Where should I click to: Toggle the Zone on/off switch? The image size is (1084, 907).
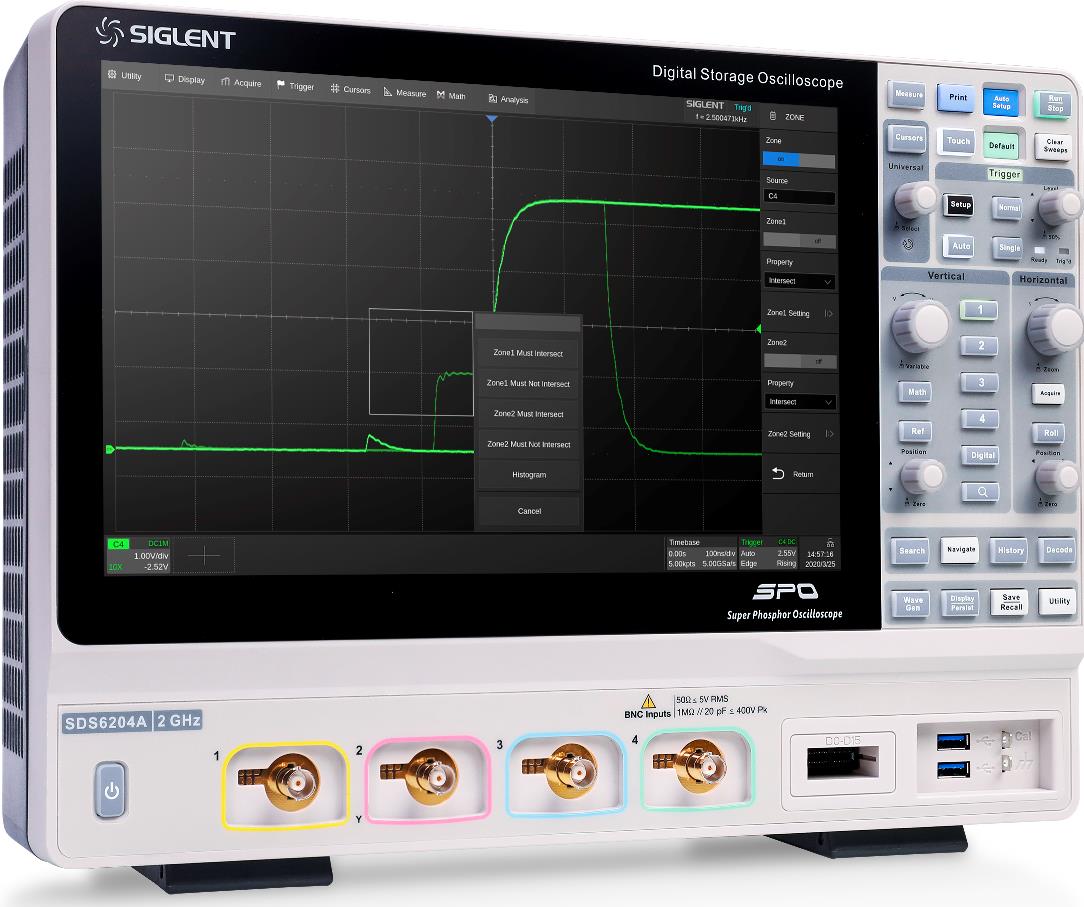[x=798, y=159]
